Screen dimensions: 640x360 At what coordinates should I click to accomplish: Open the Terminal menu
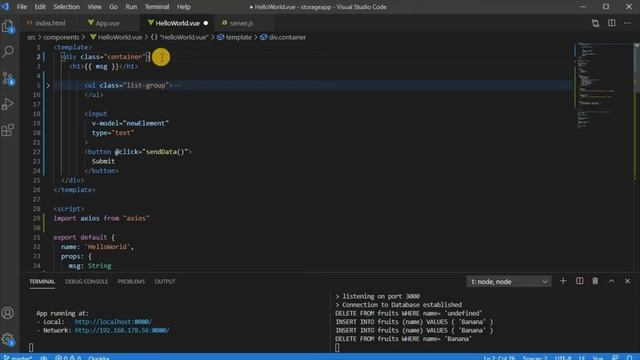(157, 7)
